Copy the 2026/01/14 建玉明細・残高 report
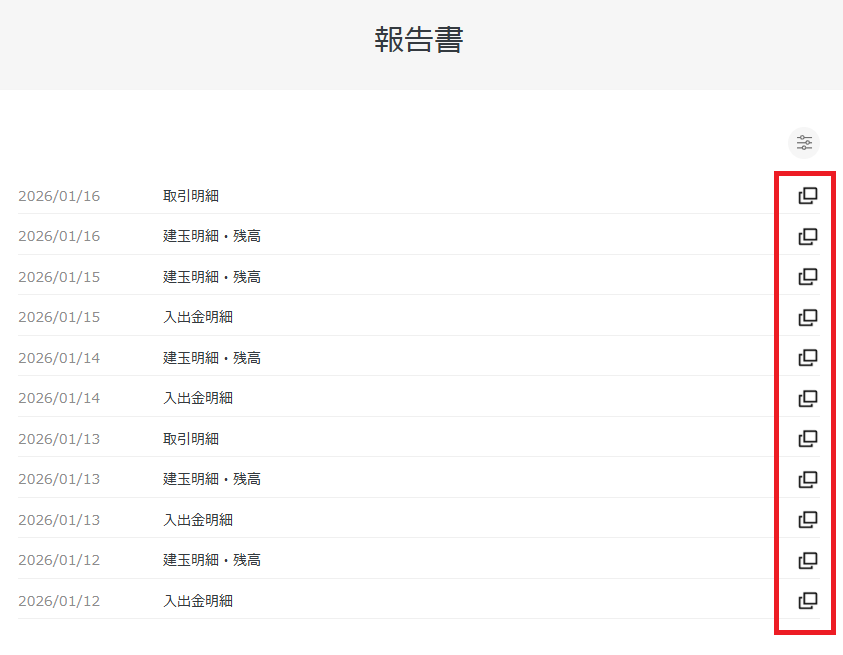This screenshot has width=843, height=655. tap(806, 357)
